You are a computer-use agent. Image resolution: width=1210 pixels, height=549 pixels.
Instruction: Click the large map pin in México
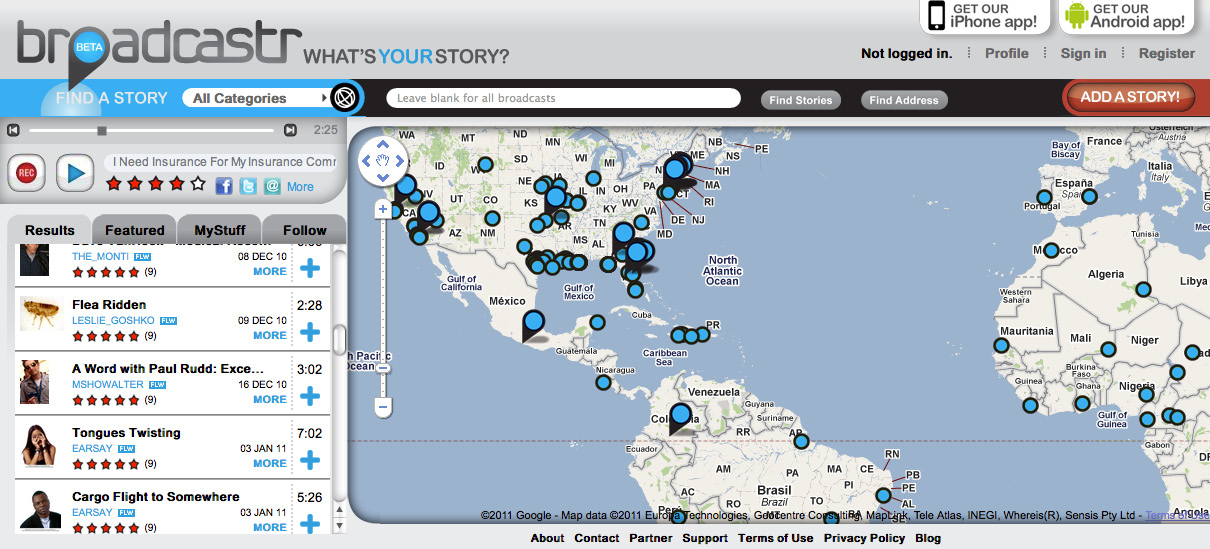534,326
